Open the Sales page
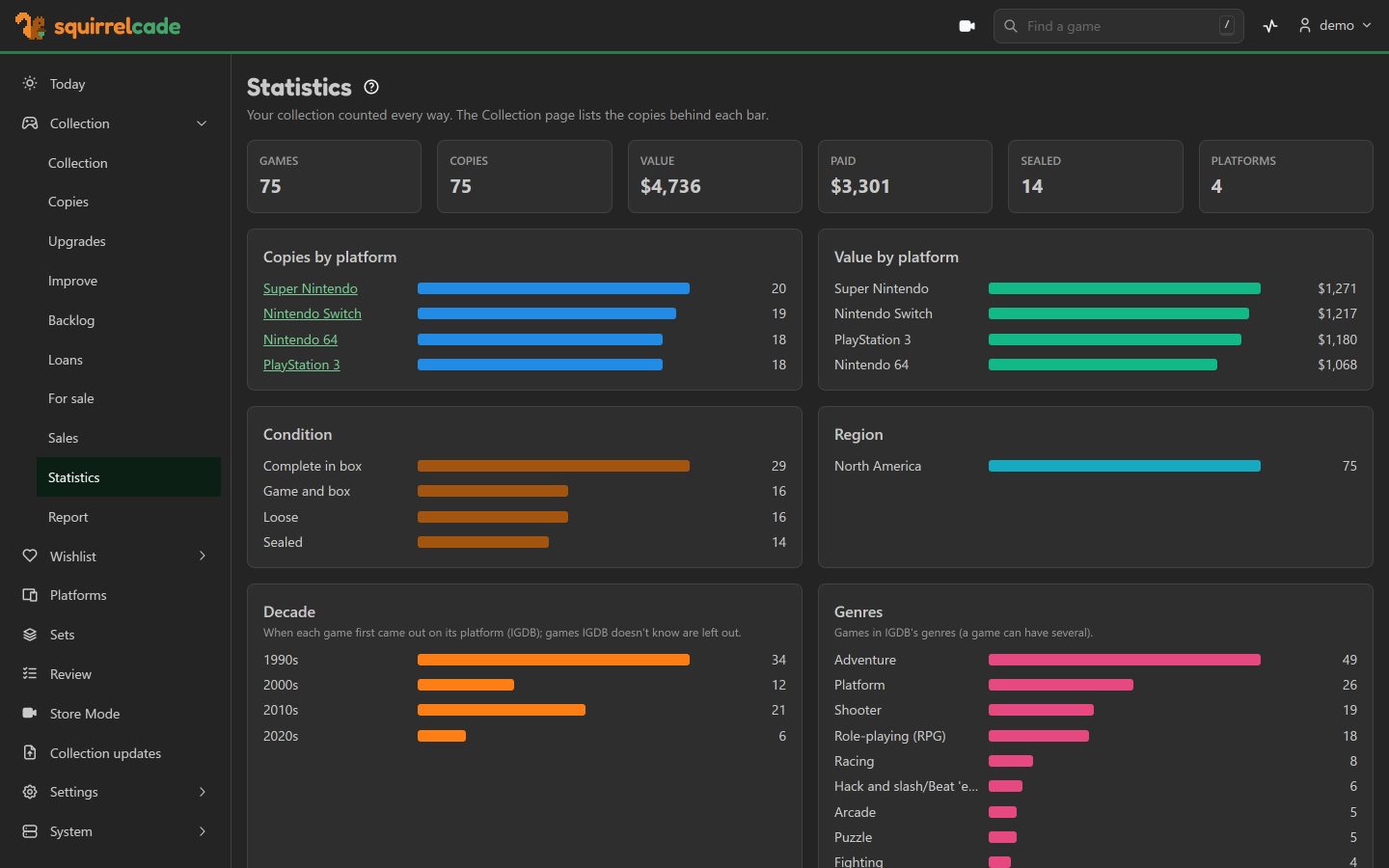1389x868 pixels. click(128, 438)
